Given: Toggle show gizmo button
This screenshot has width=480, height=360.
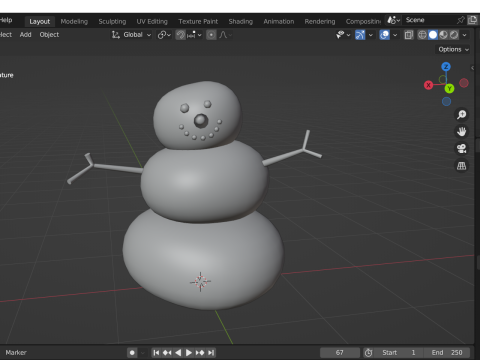Looking at the screenshot, I should pos(360,35).
